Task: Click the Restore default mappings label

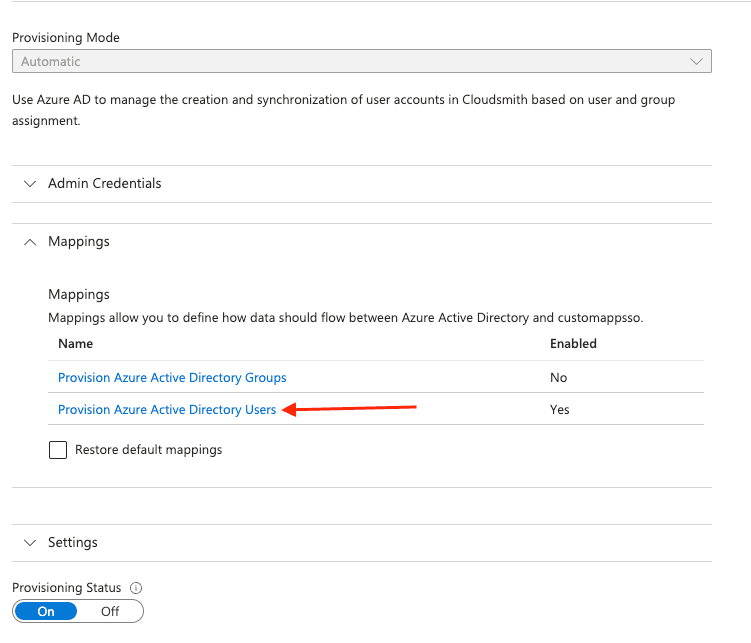Action: pos(148,450)
